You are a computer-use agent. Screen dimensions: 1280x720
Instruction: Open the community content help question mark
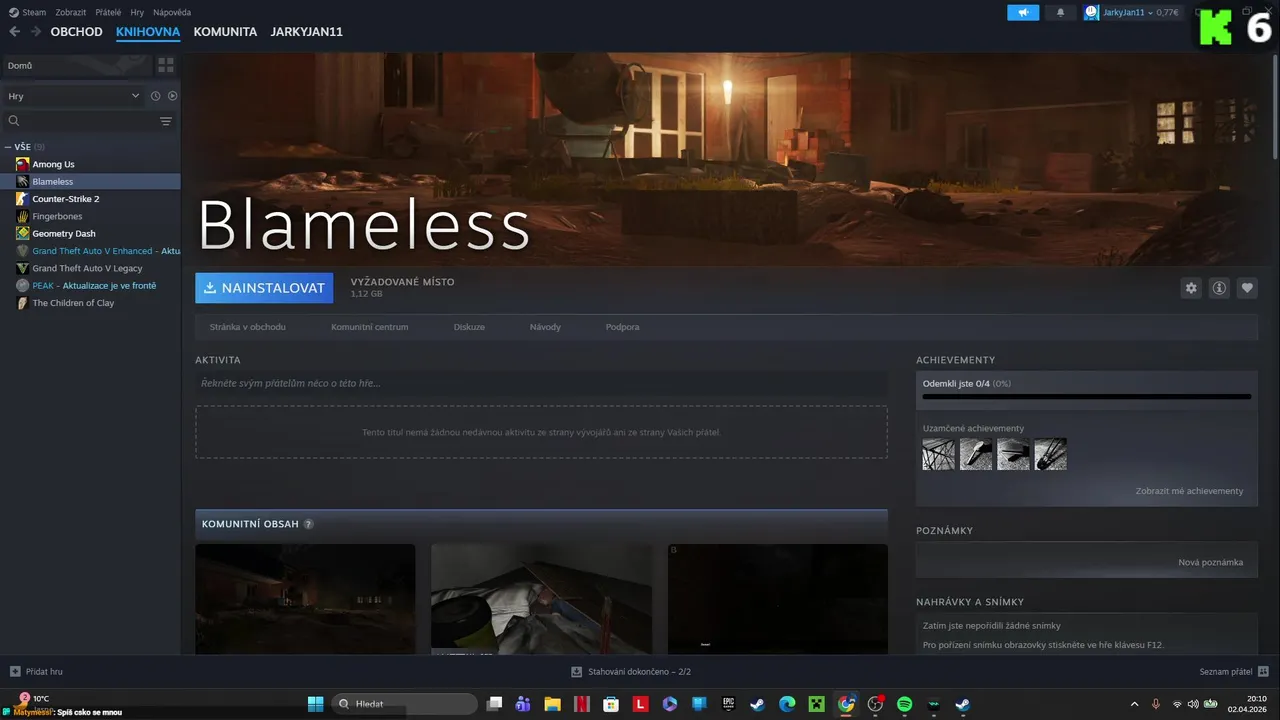click(x=308, y=524)
